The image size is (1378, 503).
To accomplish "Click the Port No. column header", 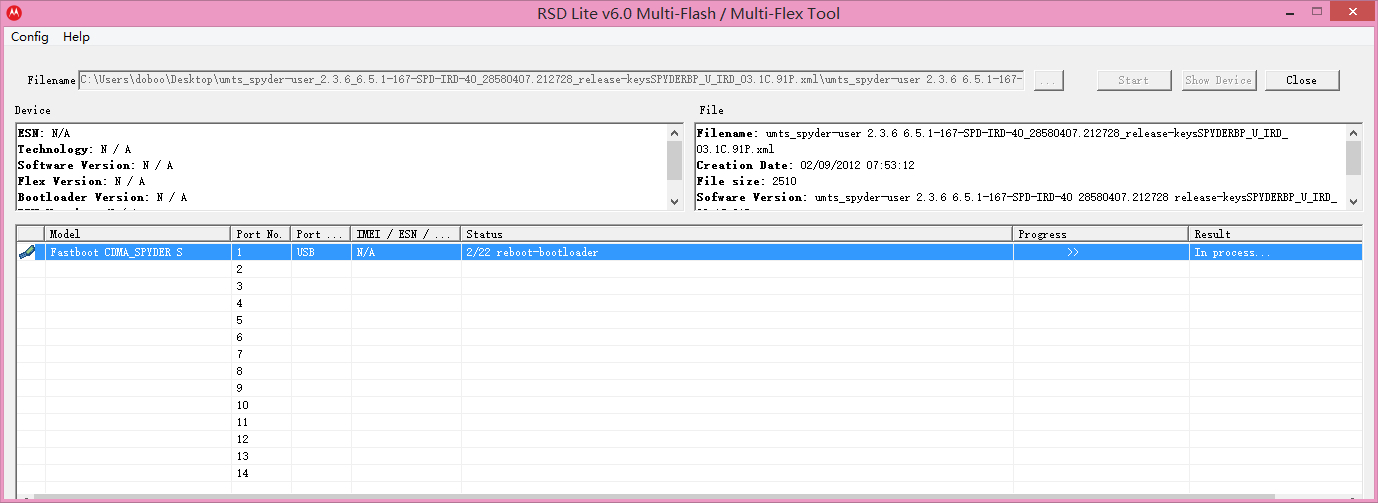I will (261, 234).
